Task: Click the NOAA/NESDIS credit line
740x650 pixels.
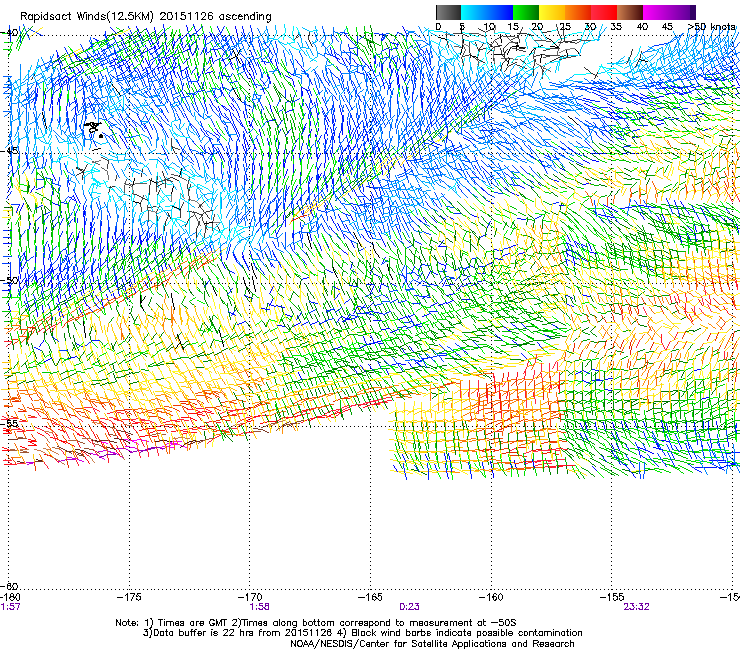Action: coord(432,644)
